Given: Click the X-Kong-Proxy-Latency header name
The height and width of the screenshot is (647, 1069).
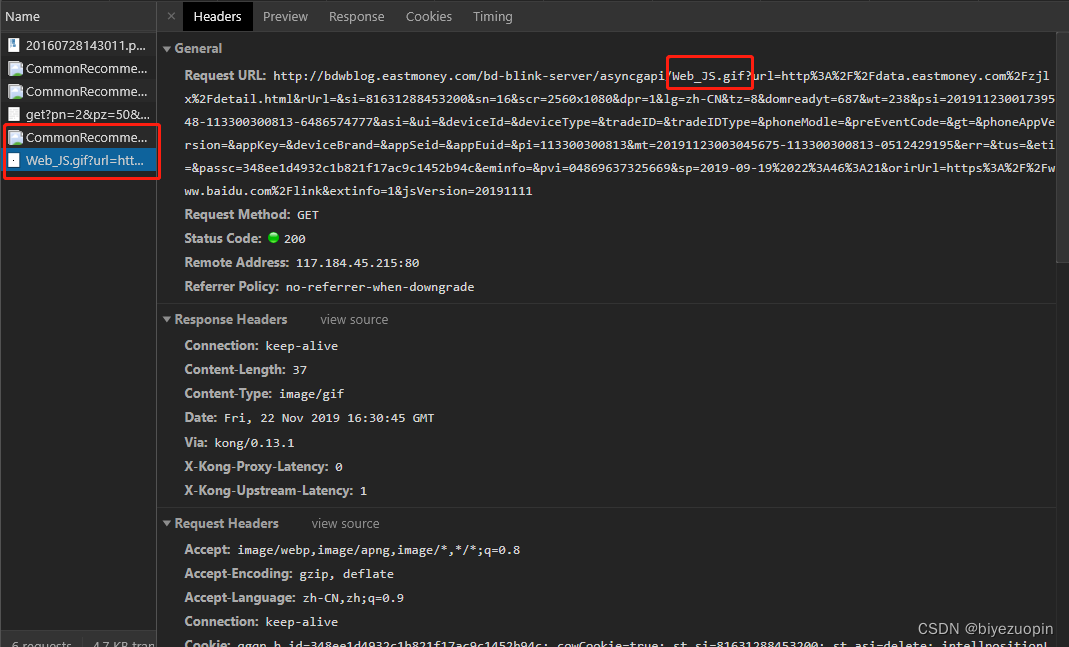Looking at the screenshot, I should 257,467.
